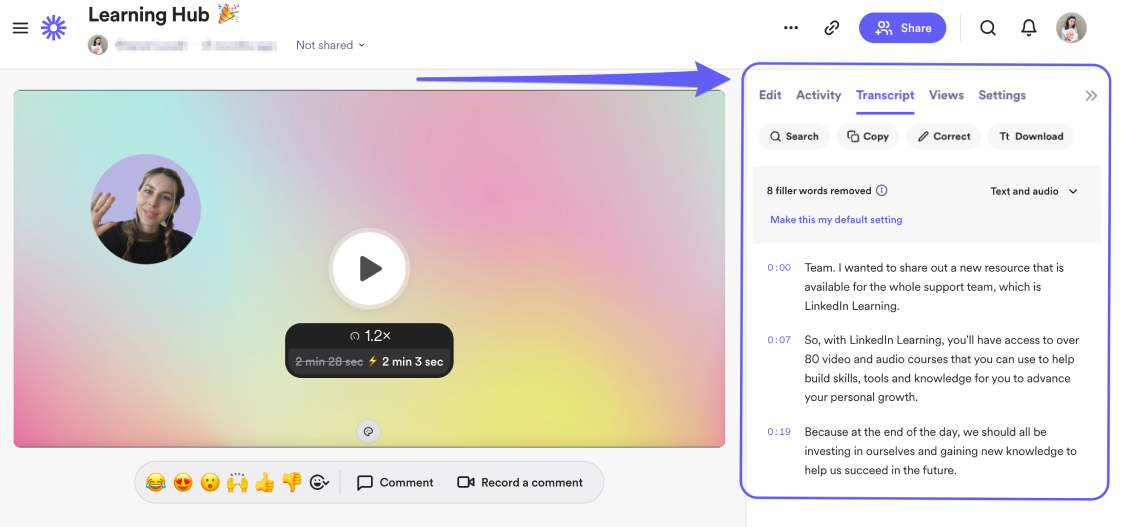1131x527 pixels.
Task: Click the presenter's round camera bubble
Action: tap(146, 209)
